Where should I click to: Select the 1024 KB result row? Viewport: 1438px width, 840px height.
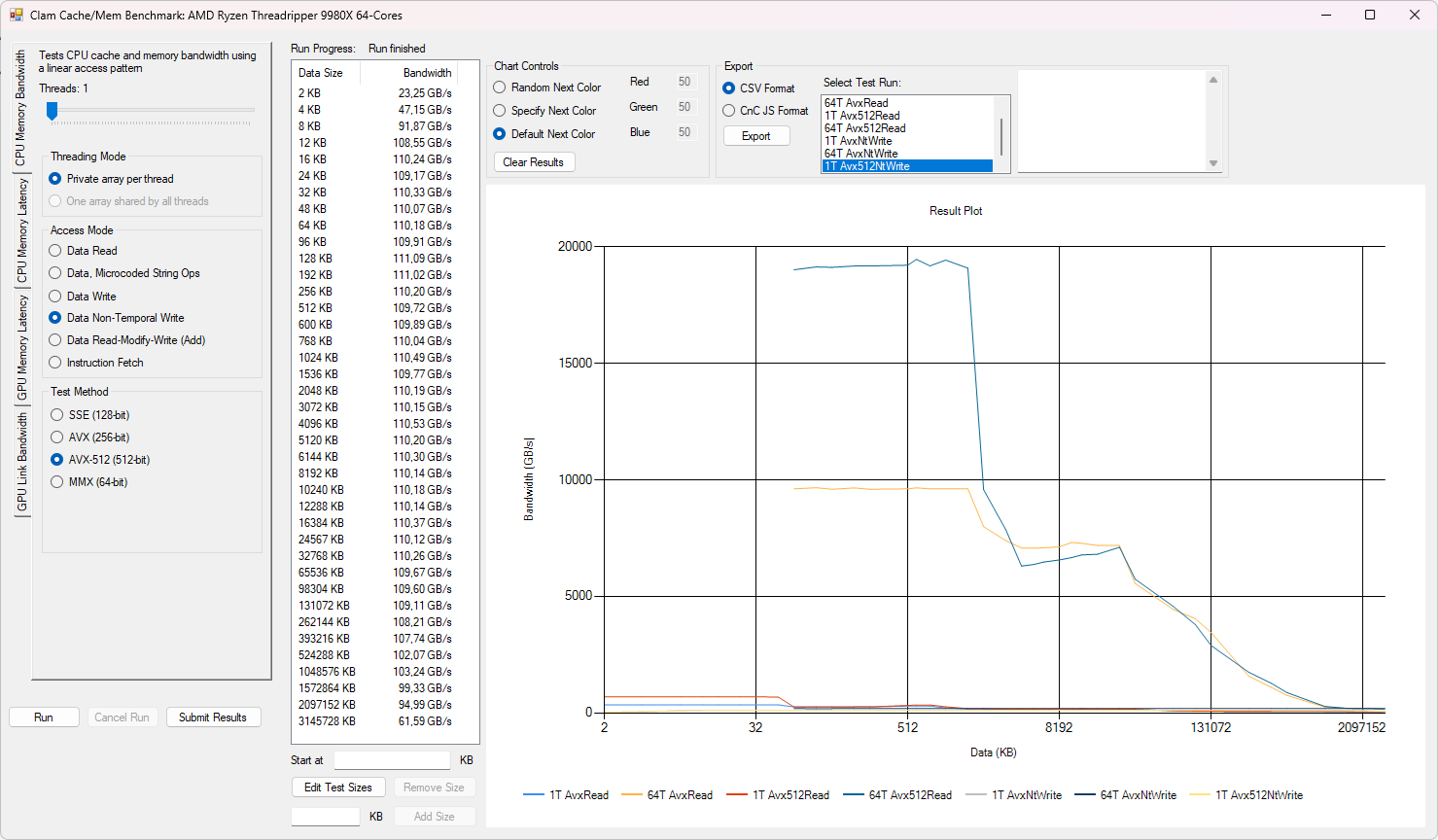coord(375,358)
